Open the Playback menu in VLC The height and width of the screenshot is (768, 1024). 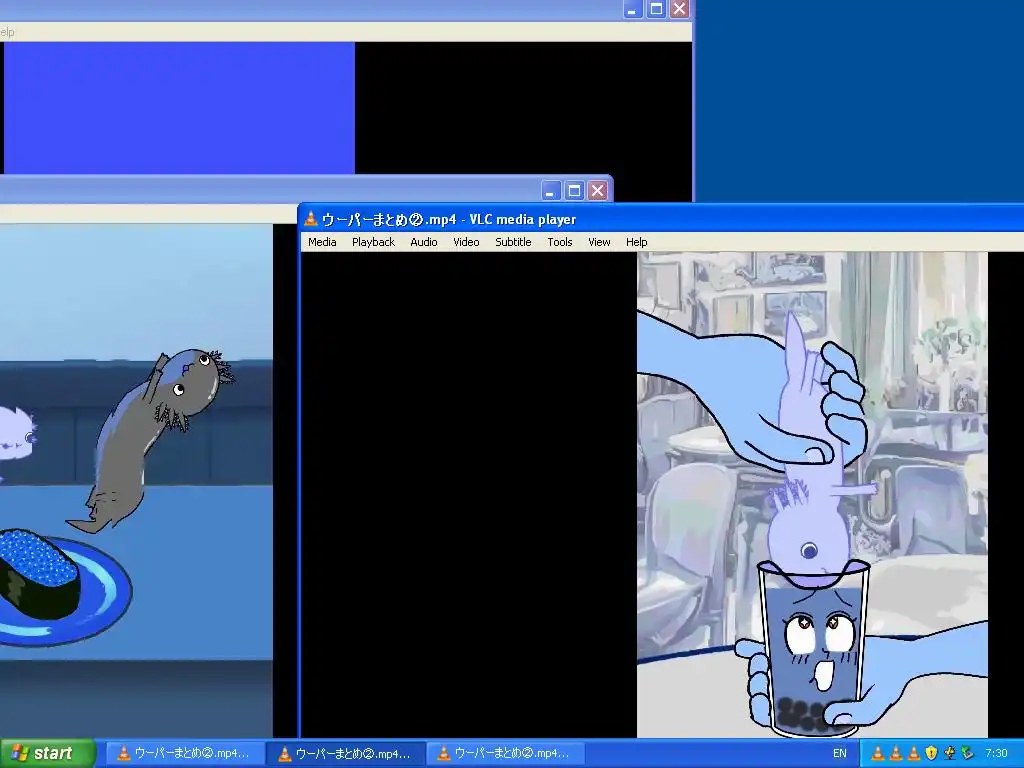pos(373,242)
